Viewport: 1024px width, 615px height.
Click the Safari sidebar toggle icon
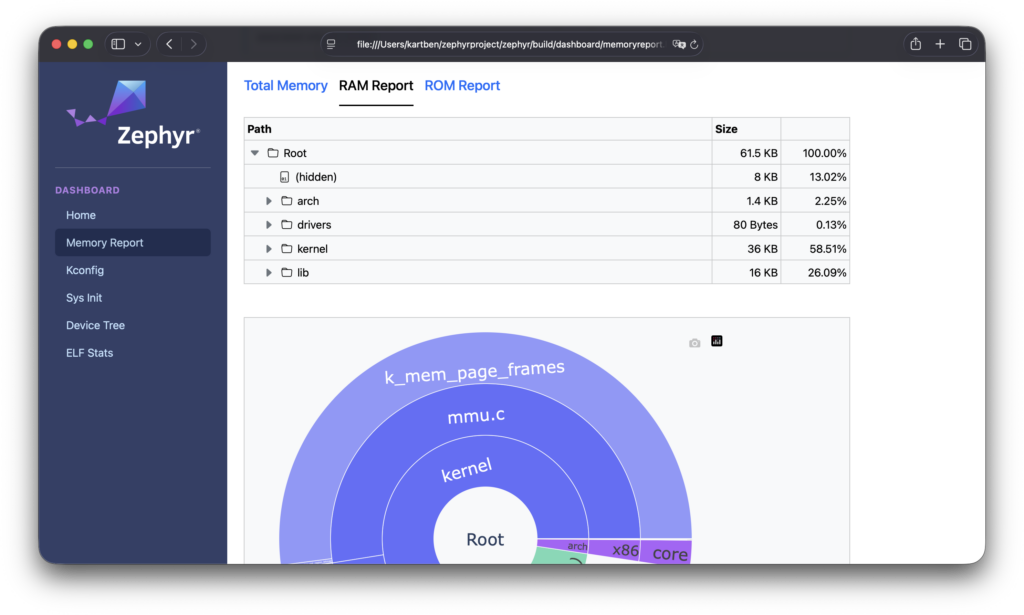coord(118,44)
